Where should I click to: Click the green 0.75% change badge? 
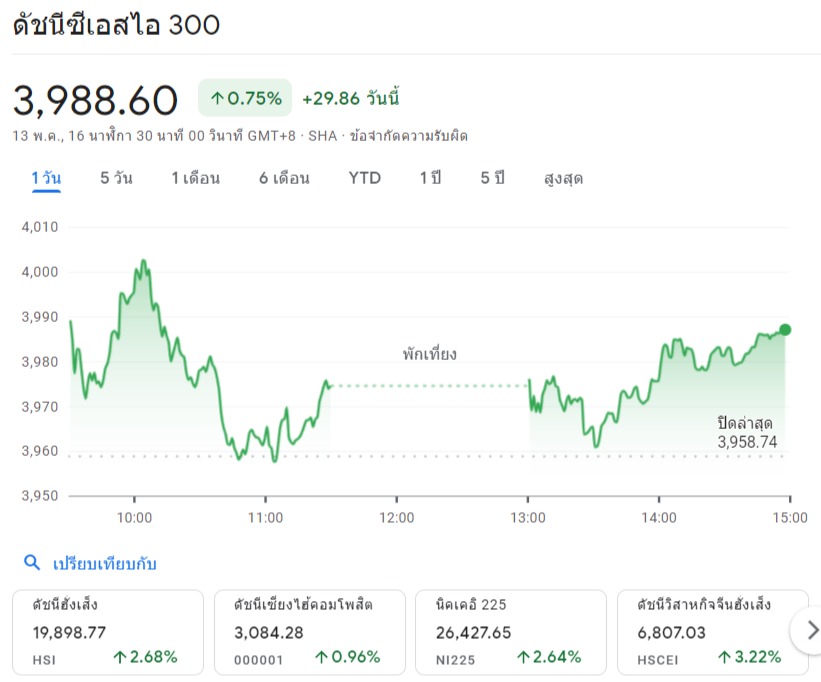(x=245, y=98)
